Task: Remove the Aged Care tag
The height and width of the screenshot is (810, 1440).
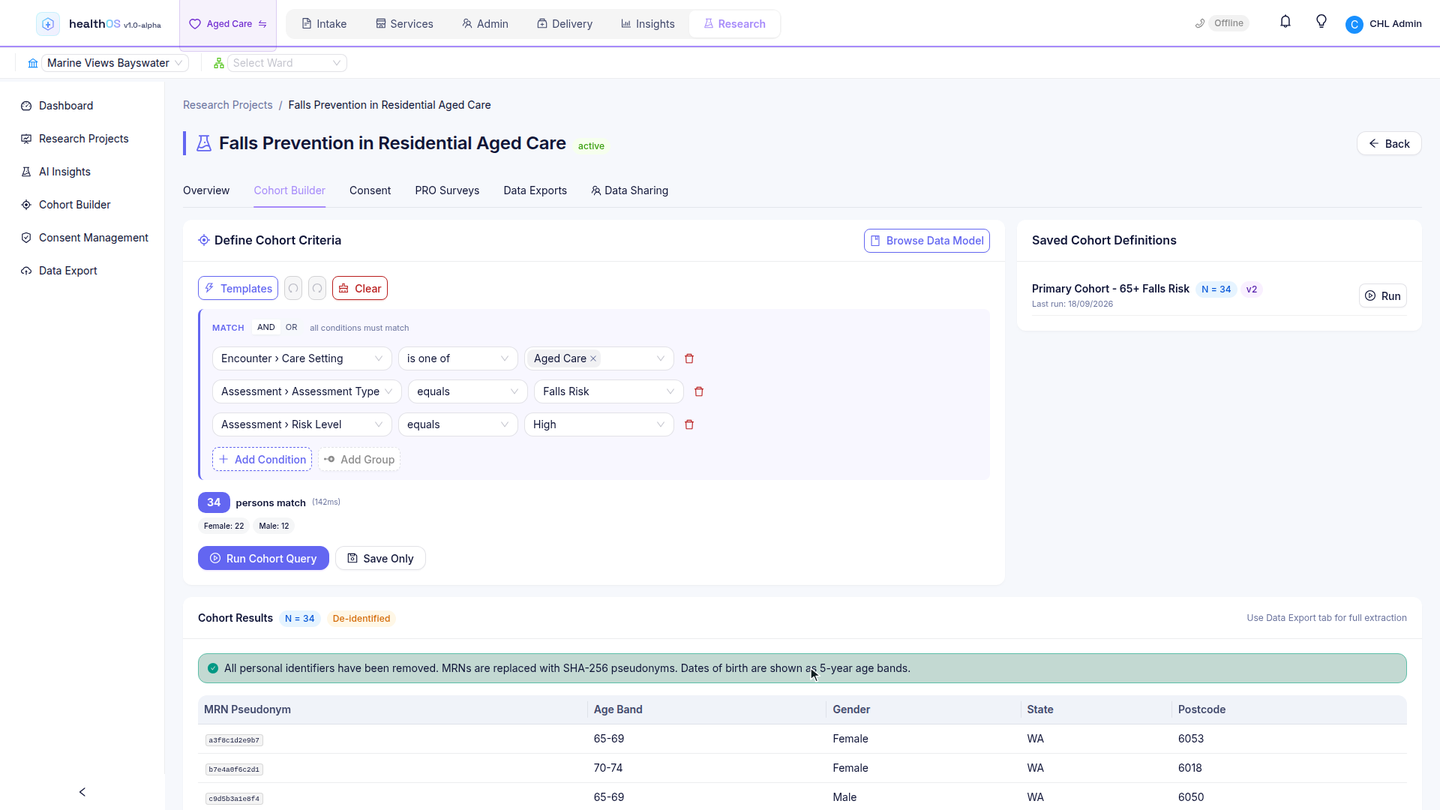Action: pos(593,358)
